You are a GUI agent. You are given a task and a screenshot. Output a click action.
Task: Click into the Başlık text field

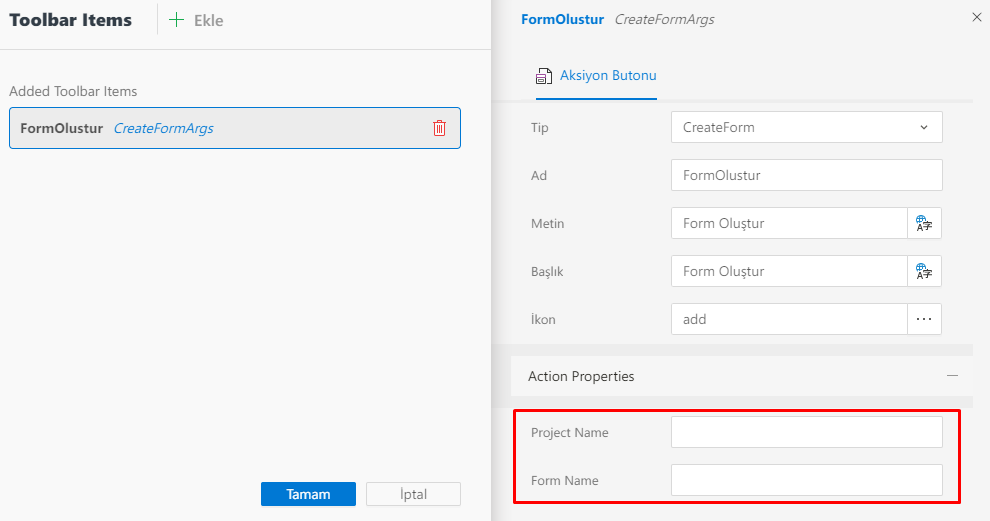pyautogui.click(x=788, y=271)
